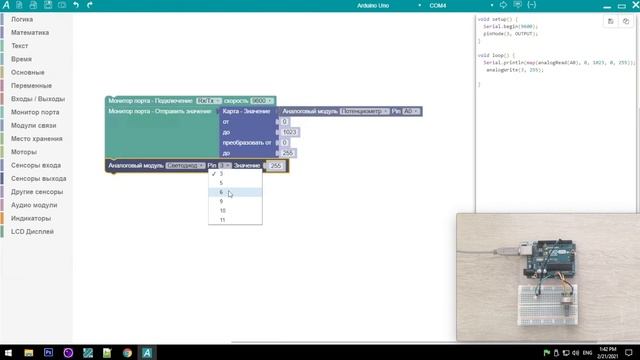Select pin 5 in the dropdown list
The height and width of the screenshot is (360, 640).
tap(235, 183)
